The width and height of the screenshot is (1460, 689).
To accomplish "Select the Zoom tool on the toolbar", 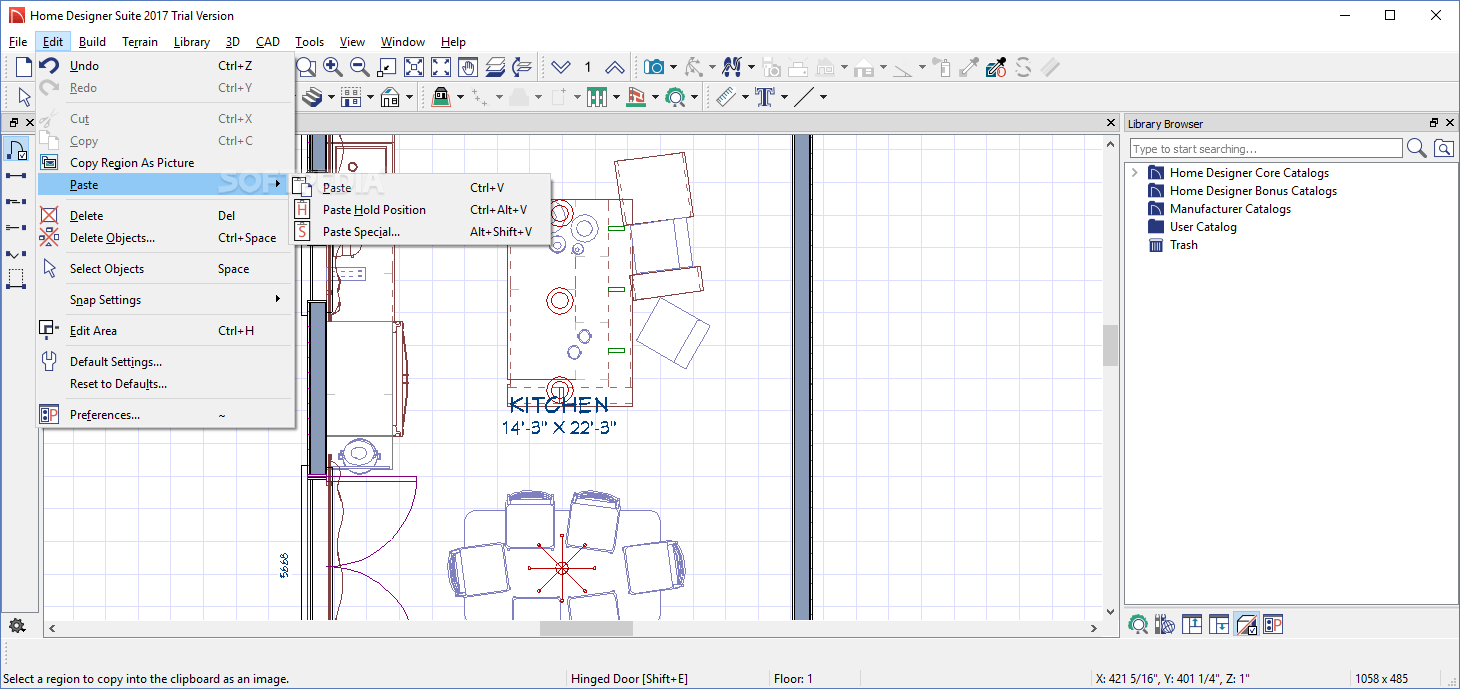I will tap(306, 67).
